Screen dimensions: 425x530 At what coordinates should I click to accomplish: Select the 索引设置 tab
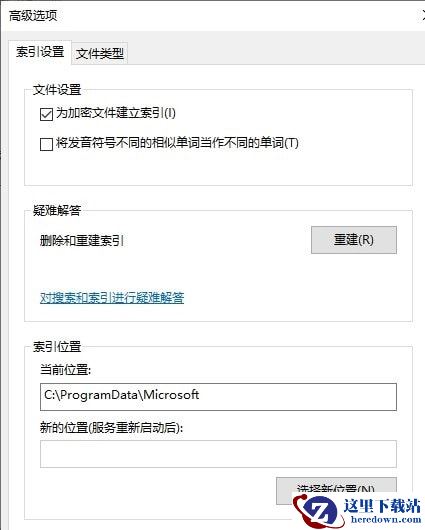pos(40,52)
